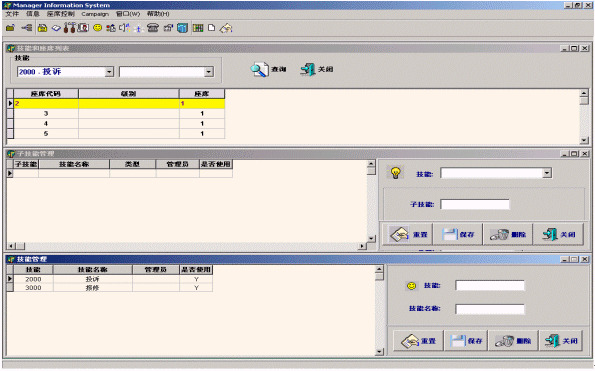The height and width of the screenshot is (371, 595).
Task: Select the row with skill code 3000
Action: 110,288
